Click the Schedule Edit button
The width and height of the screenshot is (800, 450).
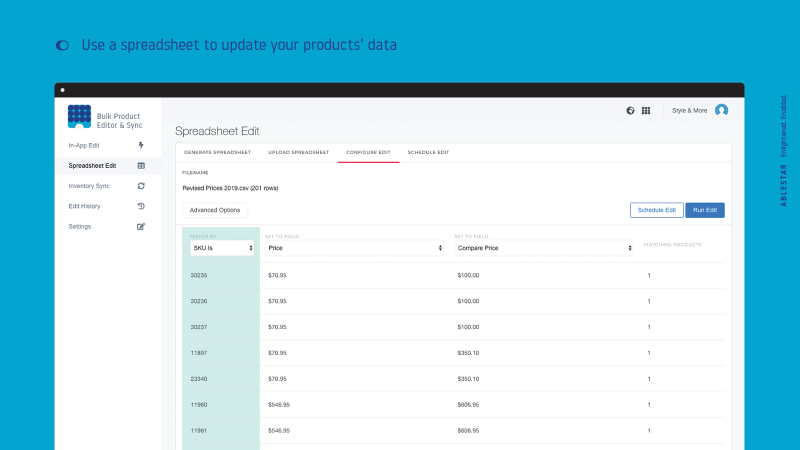[x=657, y=210]
